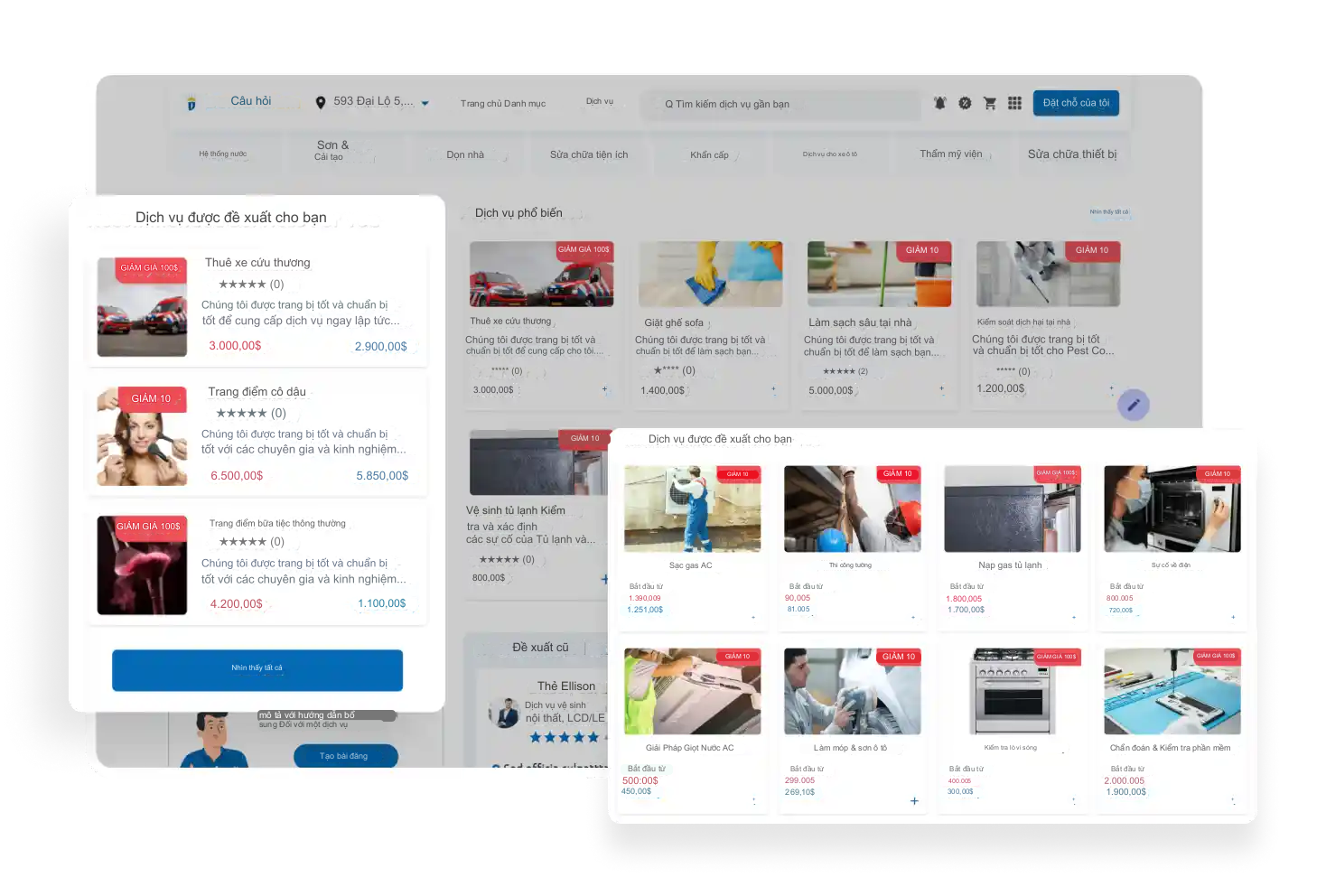Open Trang chủ Danh mục menu
The width and height of the screenshot is (1326, 896).
coord(503,104)
